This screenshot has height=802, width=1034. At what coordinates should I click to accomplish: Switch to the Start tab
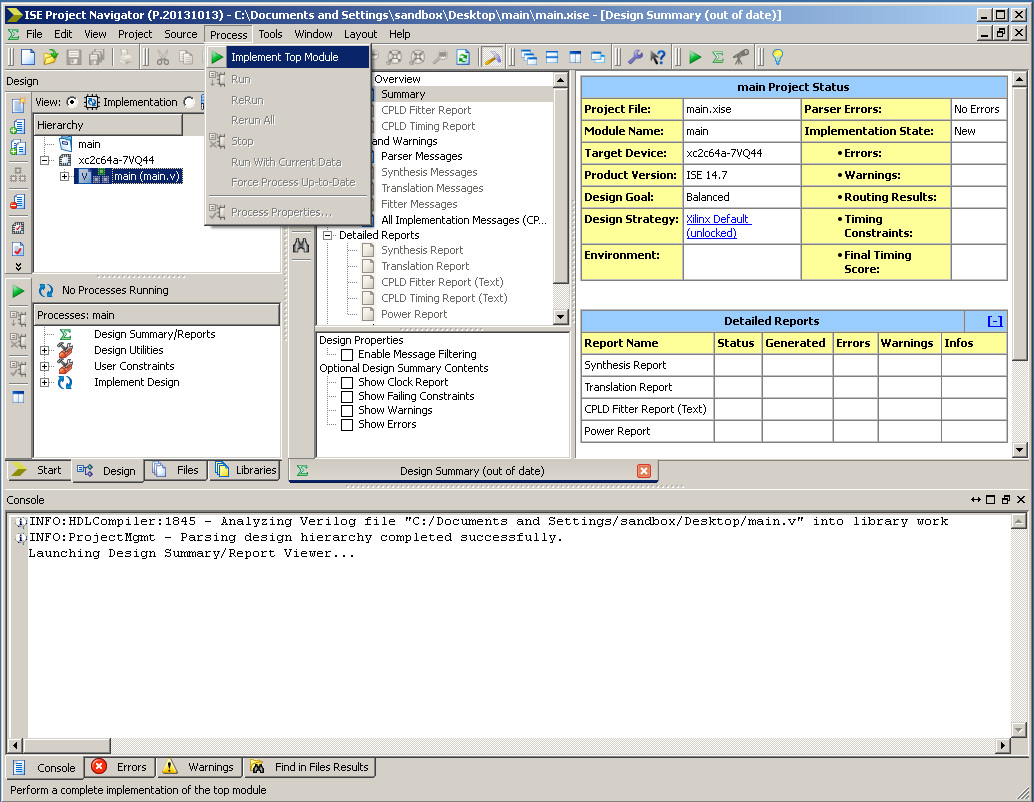[x=38, y=470]
